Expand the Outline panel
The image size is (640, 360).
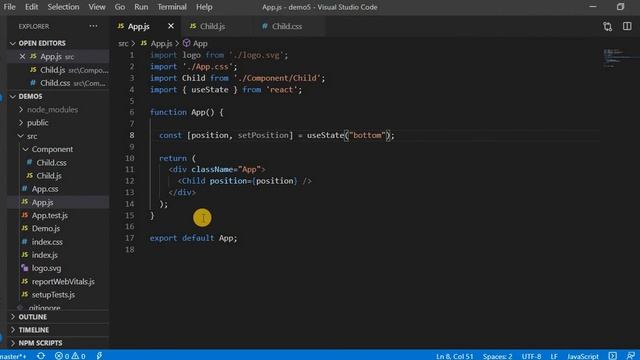click(33, 317)
